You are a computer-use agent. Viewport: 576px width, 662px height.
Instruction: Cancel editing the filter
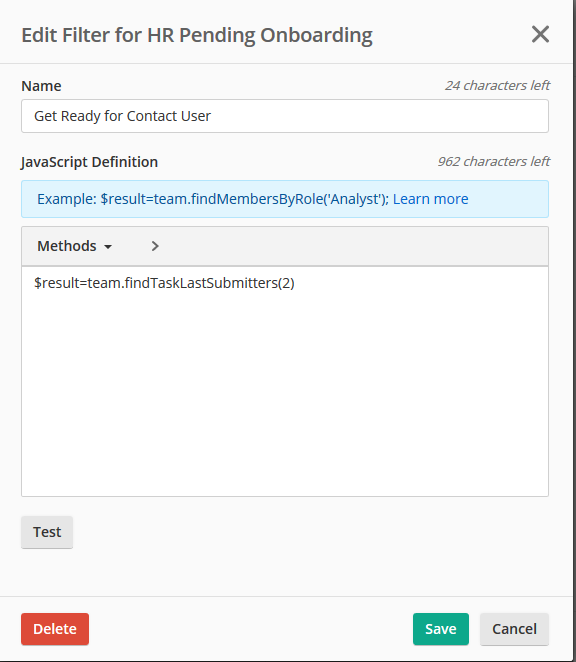coord(514,629)
